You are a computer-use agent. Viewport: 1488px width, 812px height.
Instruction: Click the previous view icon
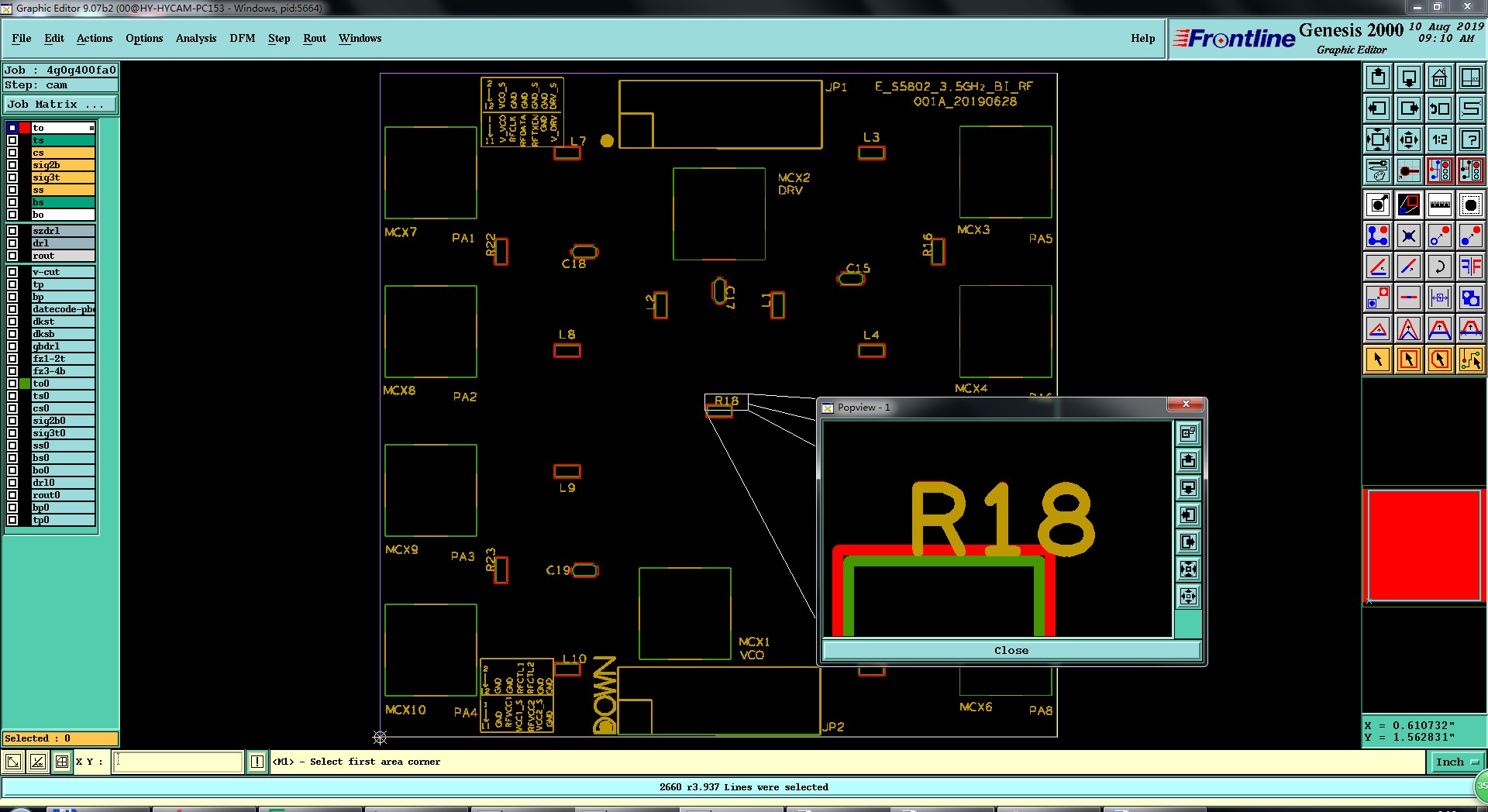tap(1440, 108)
